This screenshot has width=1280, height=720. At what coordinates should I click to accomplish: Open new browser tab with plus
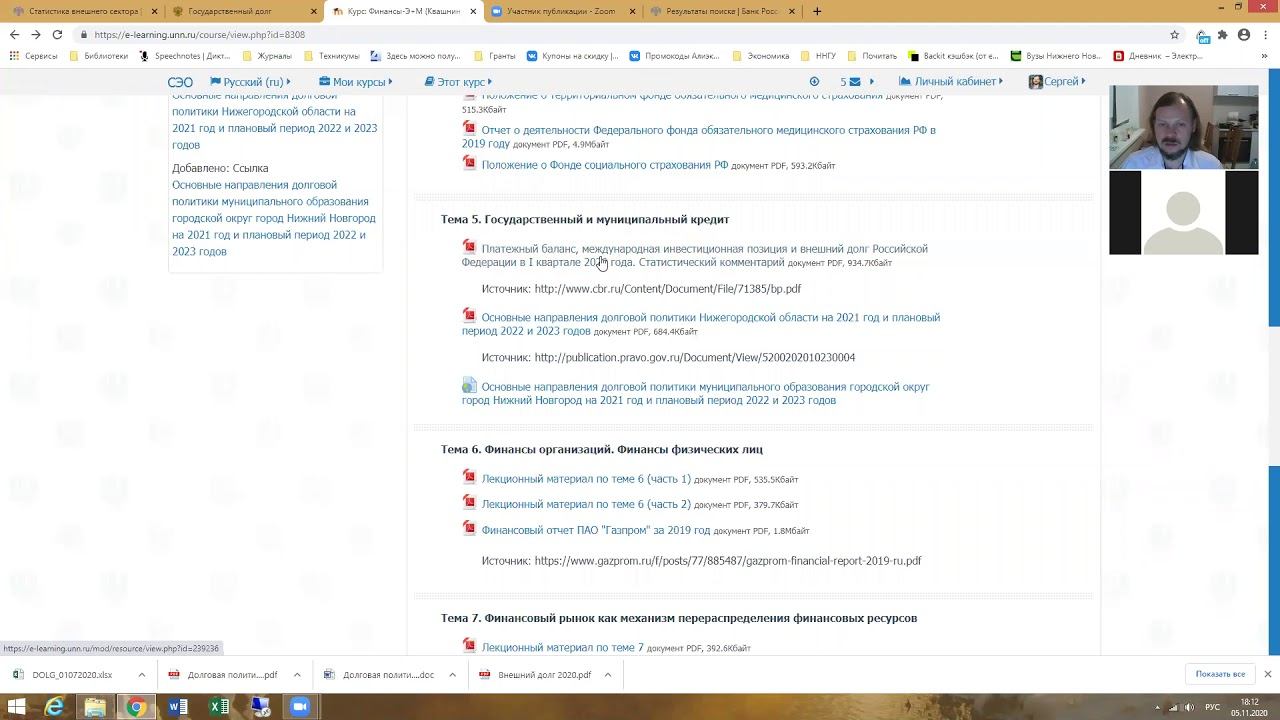[x=817, y=11]
